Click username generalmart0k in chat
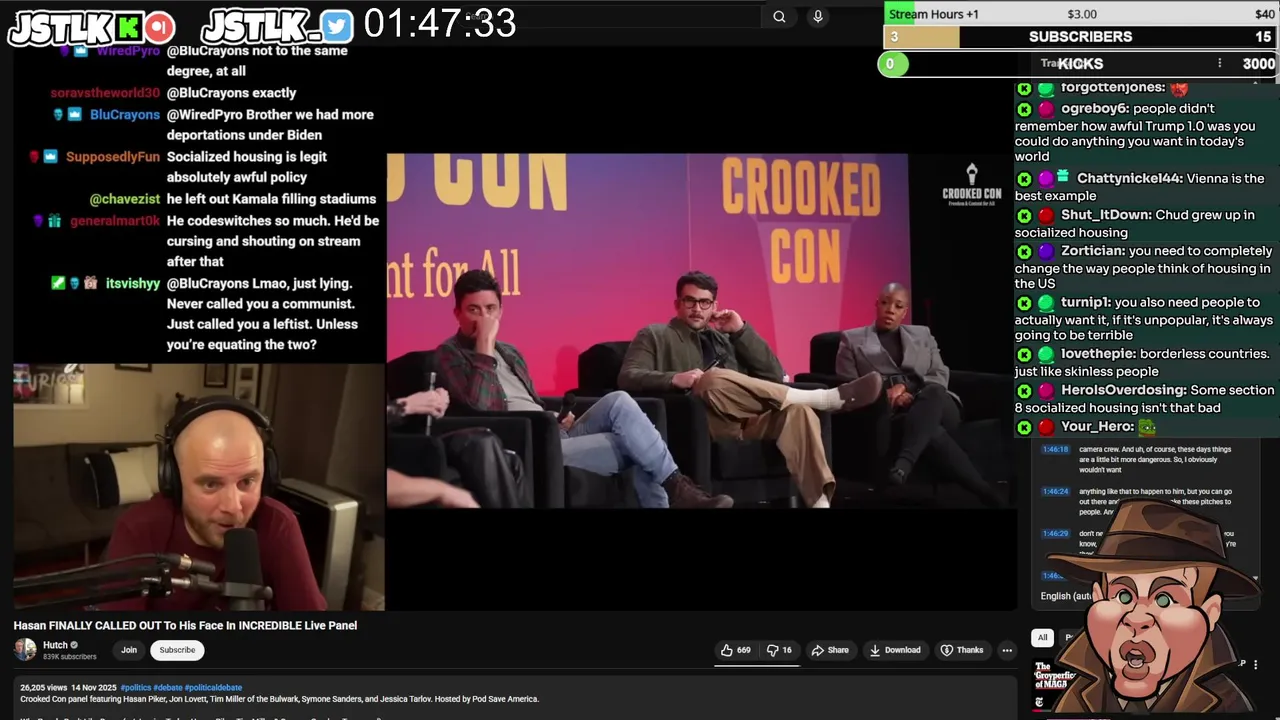Screen dimensions: 1280x720 (115, 221)
